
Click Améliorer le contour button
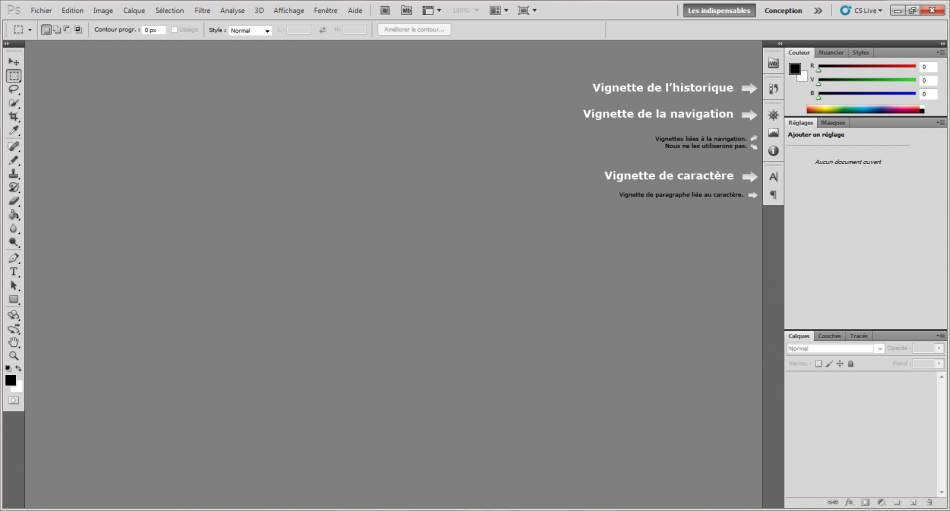pyautogui.click(x=414, y=30)
